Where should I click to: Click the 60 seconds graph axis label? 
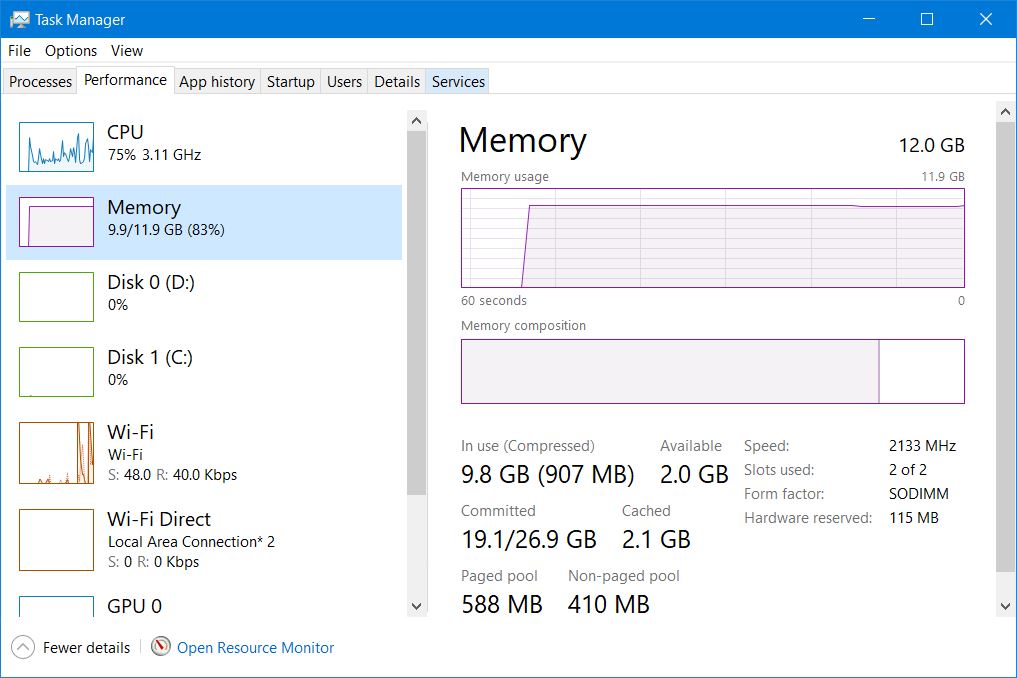494,300
